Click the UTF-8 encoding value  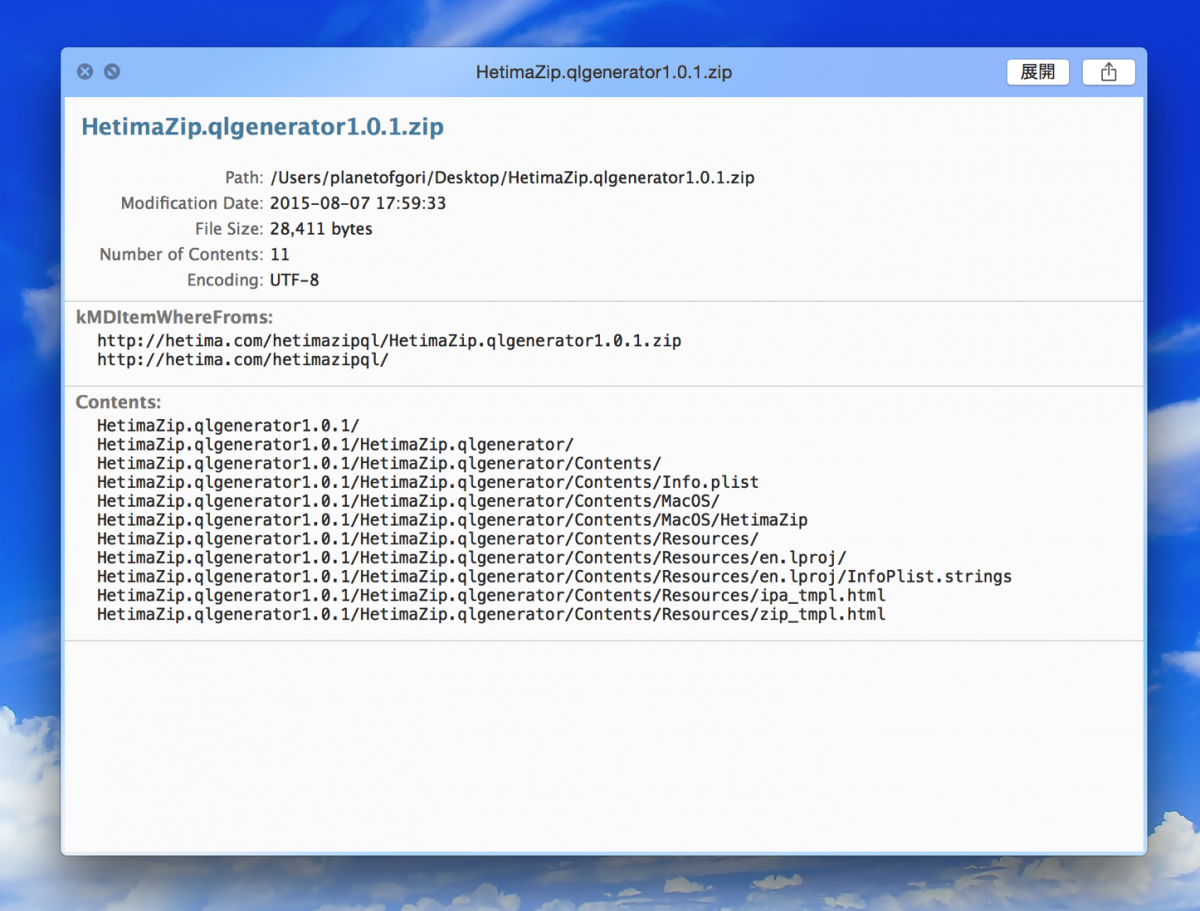tap(295, 280)
